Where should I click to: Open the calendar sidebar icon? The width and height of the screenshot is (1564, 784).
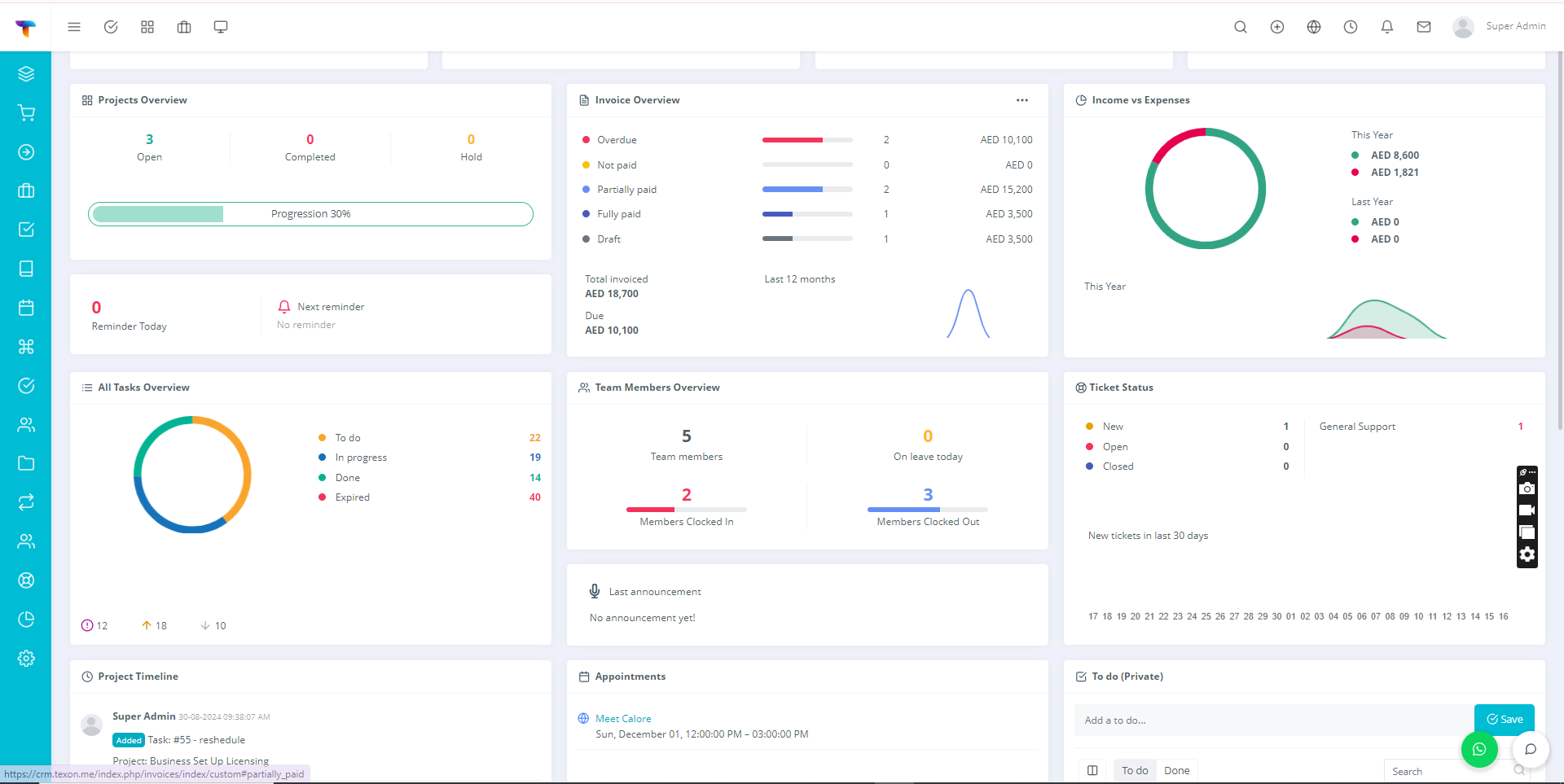tap(26, 308)
